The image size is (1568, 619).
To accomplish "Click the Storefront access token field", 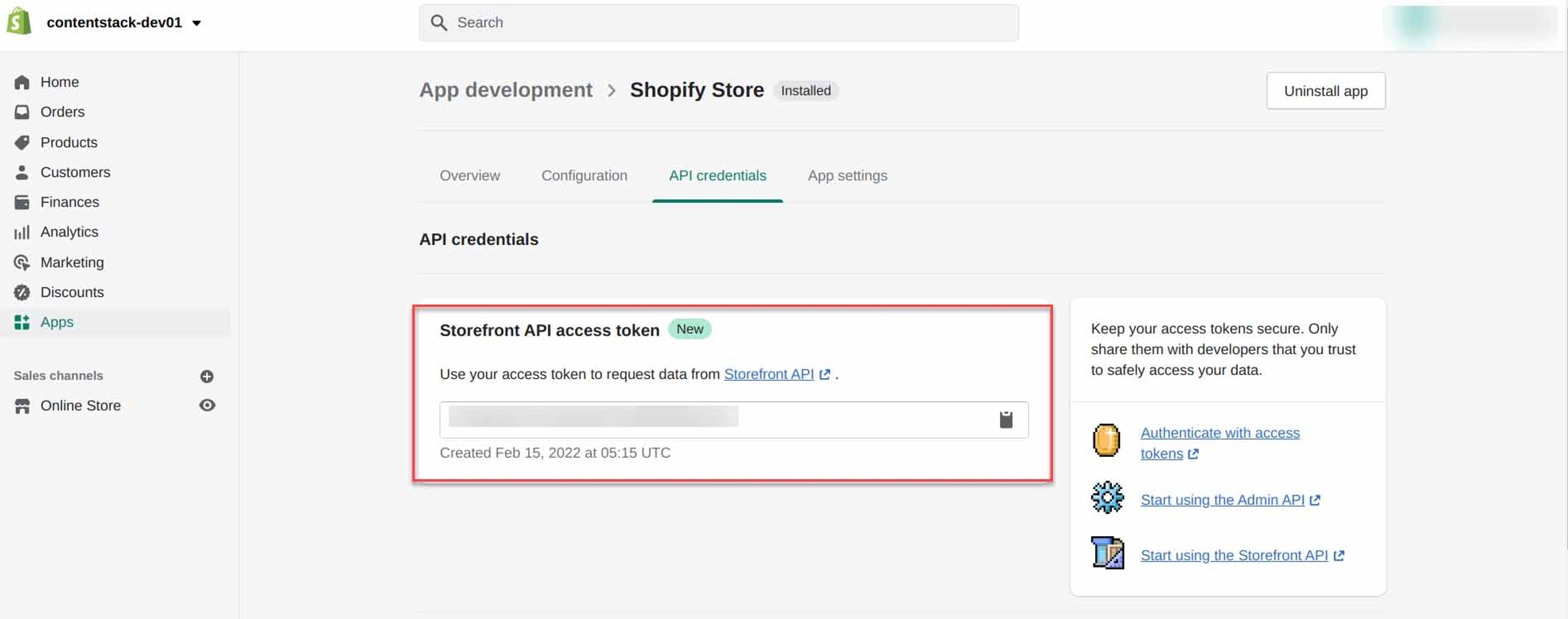I will point(733,419).
